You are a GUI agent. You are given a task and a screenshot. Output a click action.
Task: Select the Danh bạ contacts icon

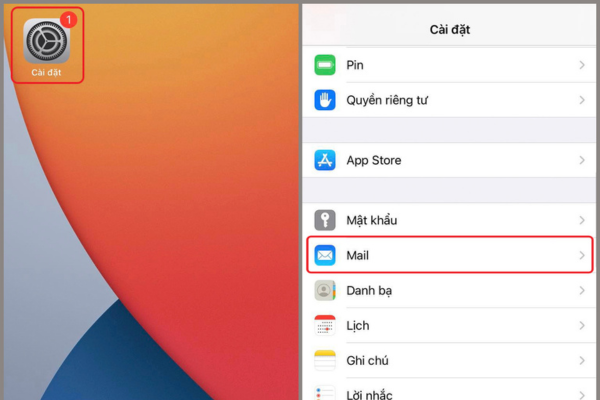325,291
